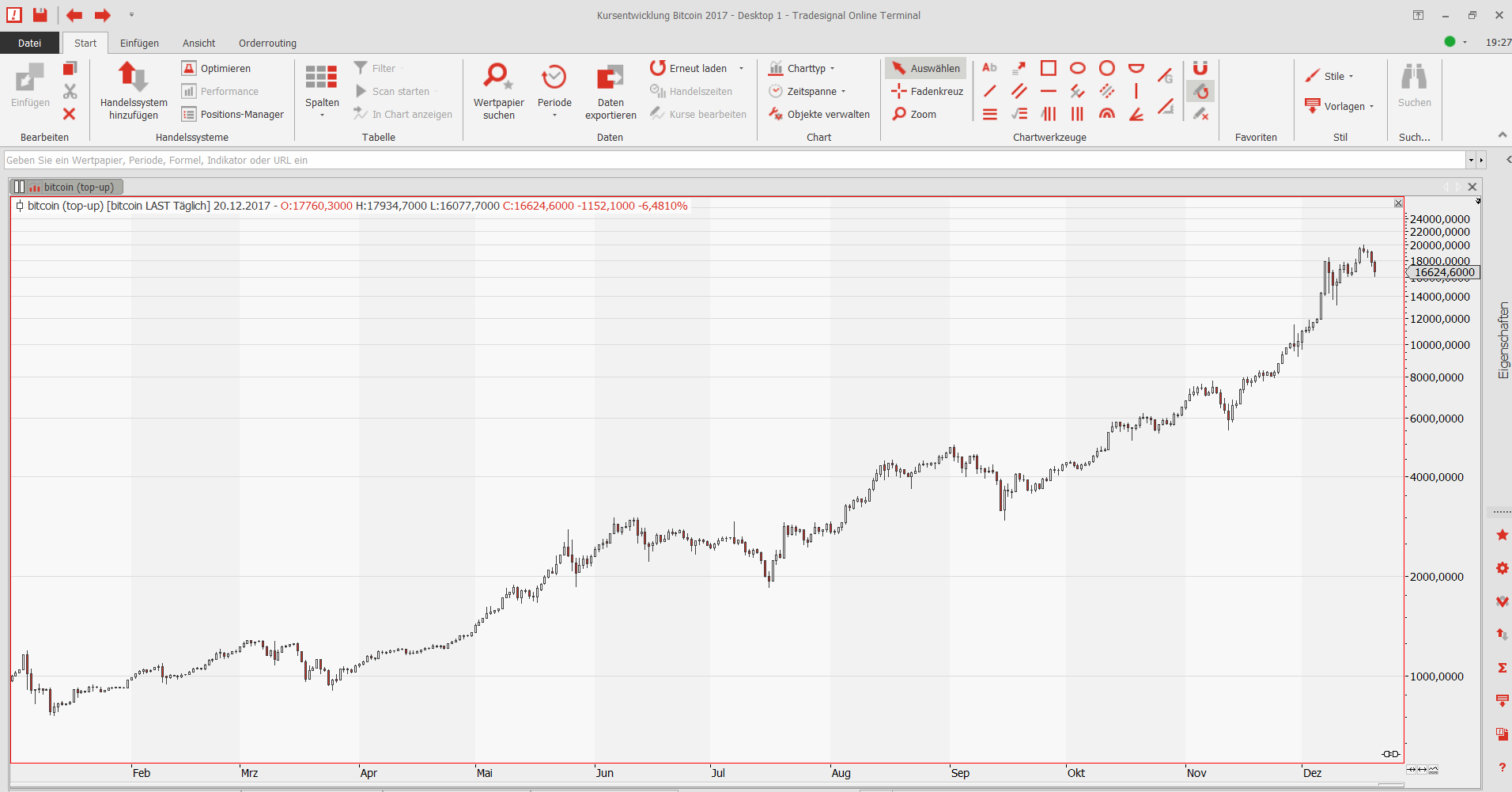
Task: Select the text annotation tool
Action: tap(989, 68)
